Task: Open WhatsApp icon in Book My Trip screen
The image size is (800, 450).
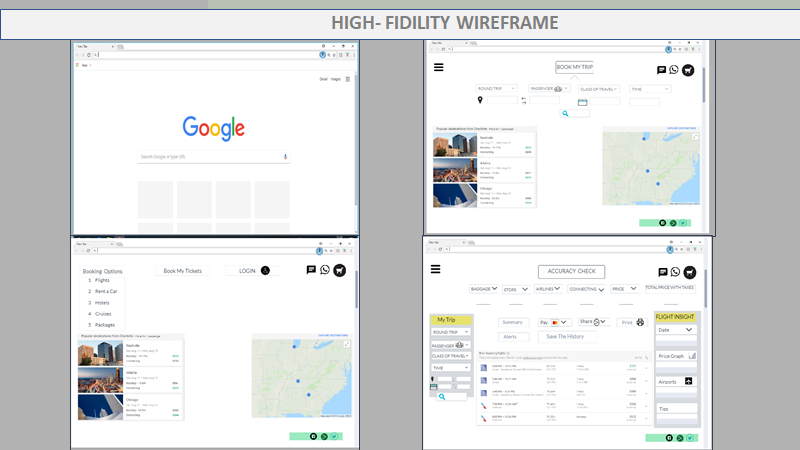Action: tap(674, 70)
